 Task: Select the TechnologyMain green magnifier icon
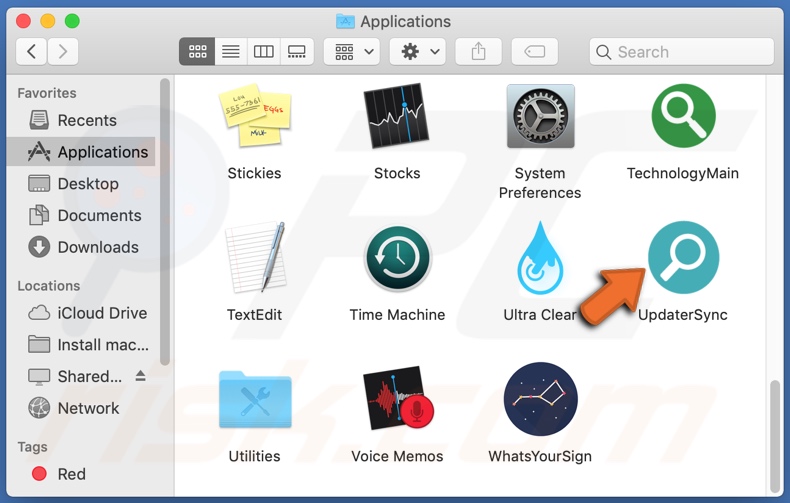(683, 116)
